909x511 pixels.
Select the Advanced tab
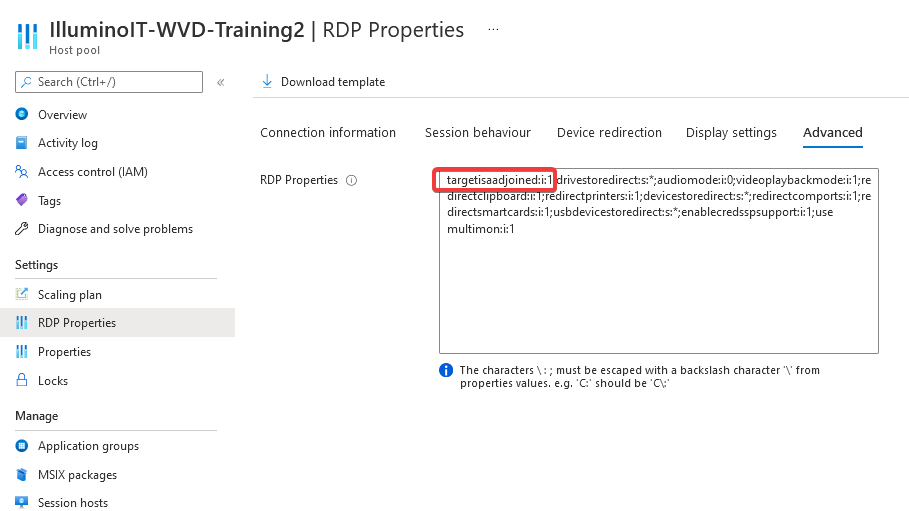pyautogui.click(x=832, y=132)
